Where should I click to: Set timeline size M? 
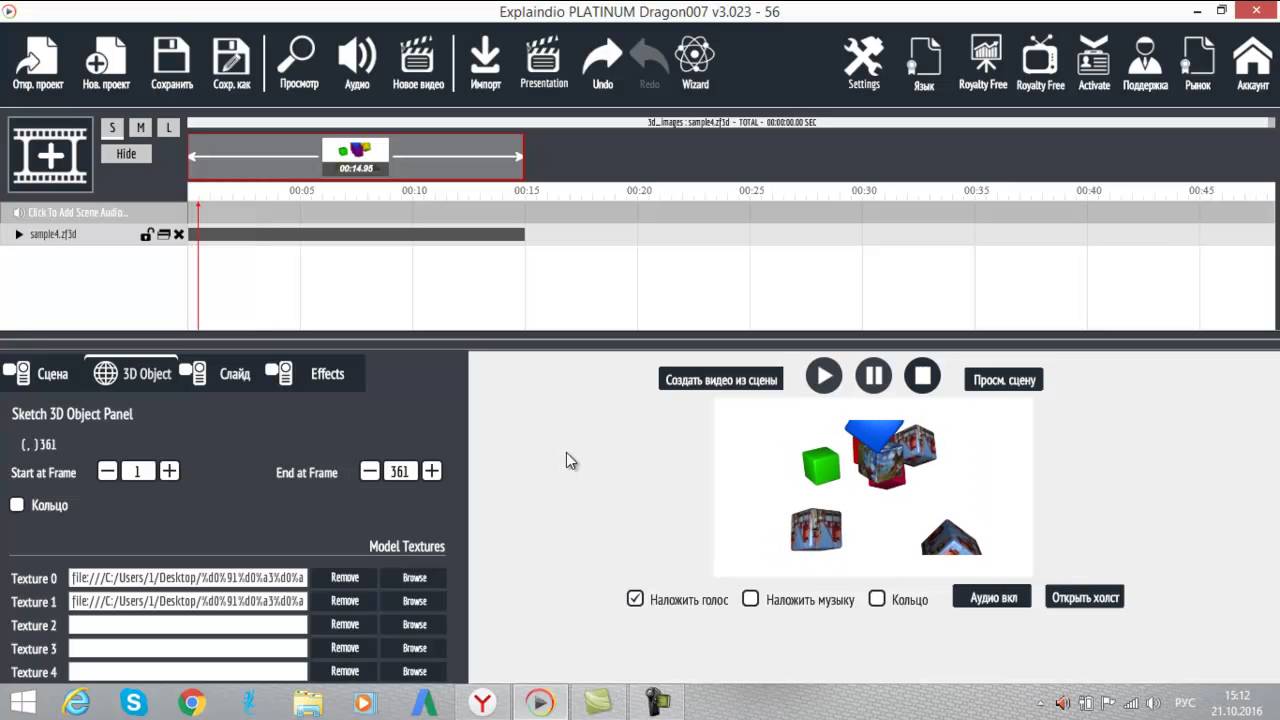[x=141, y=128]
